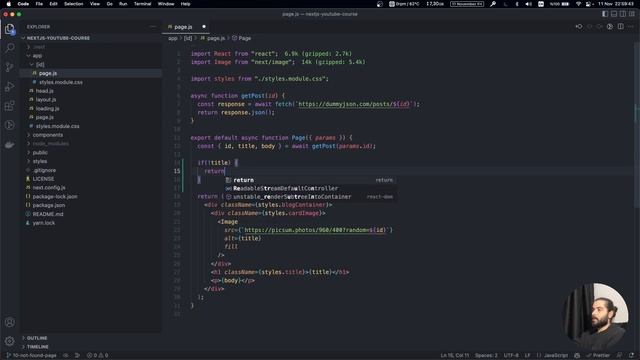The width and height of the screenshot is (640, 360).
Task: Click the 10-not-found-page git branch in status bar
Action: 31,356
